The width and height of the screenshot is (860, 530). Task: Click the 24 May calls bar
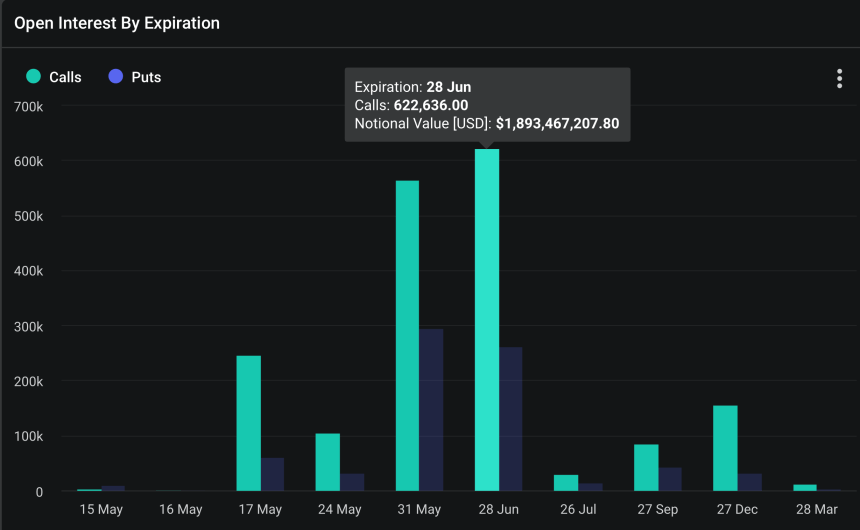[327, 462]
